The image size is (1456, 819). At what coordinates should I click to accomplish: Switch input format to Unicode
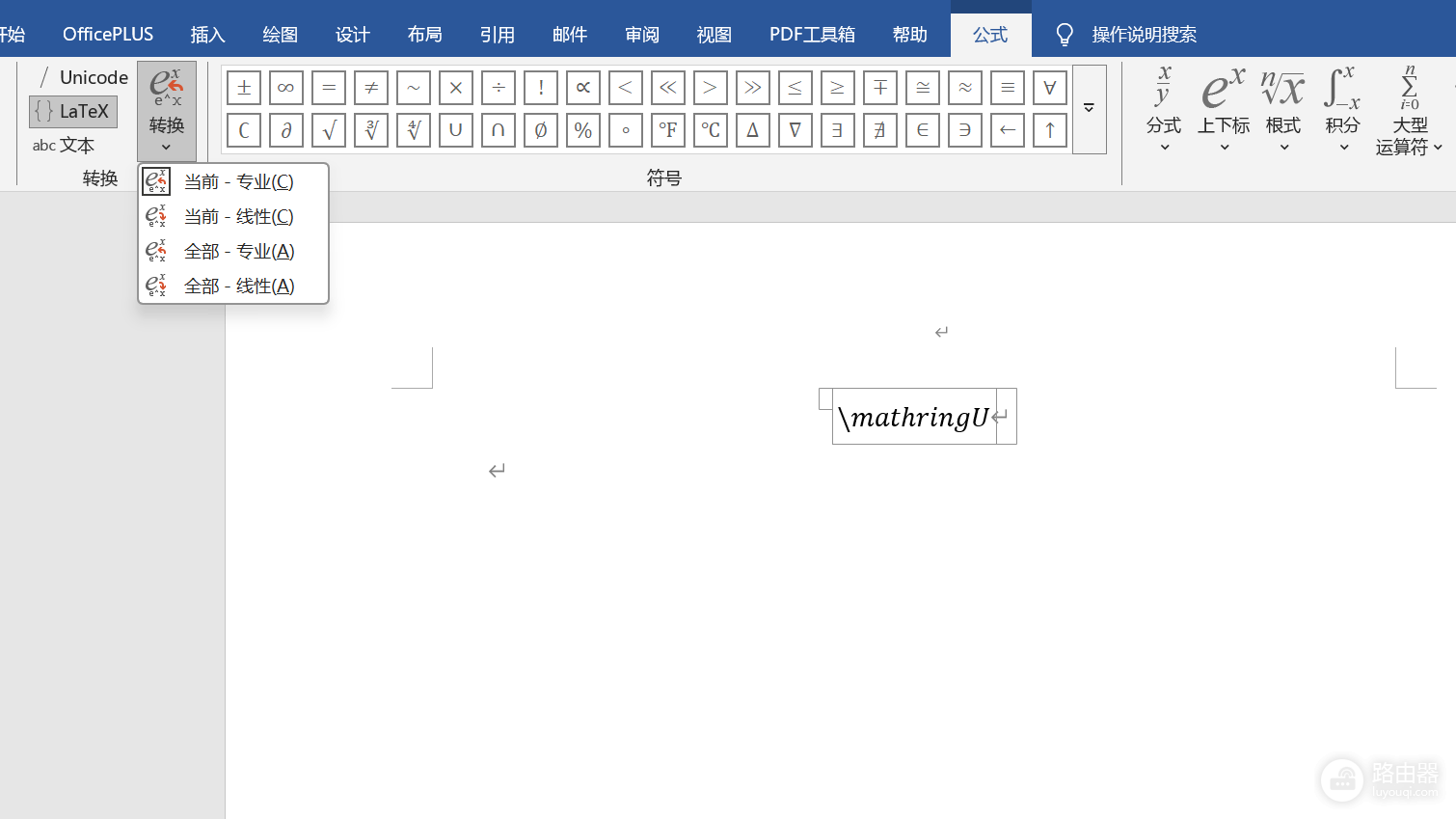(x=83, y=77)
